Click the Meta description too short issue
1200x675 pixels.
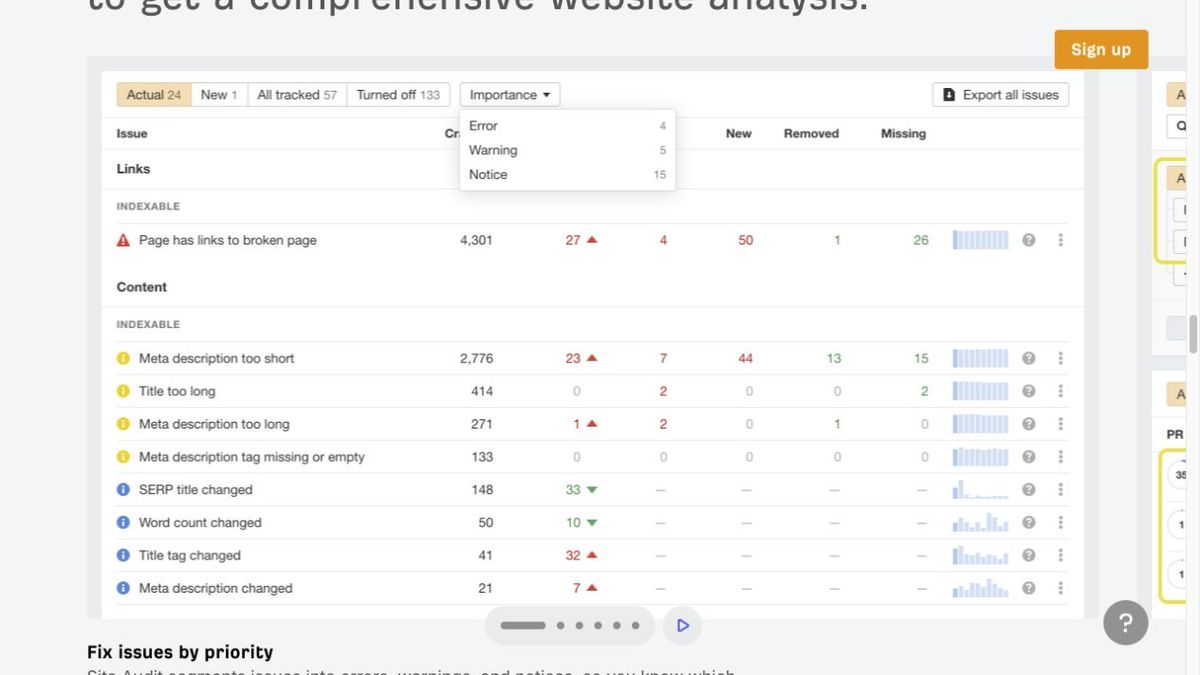click(x=217, y=358)
